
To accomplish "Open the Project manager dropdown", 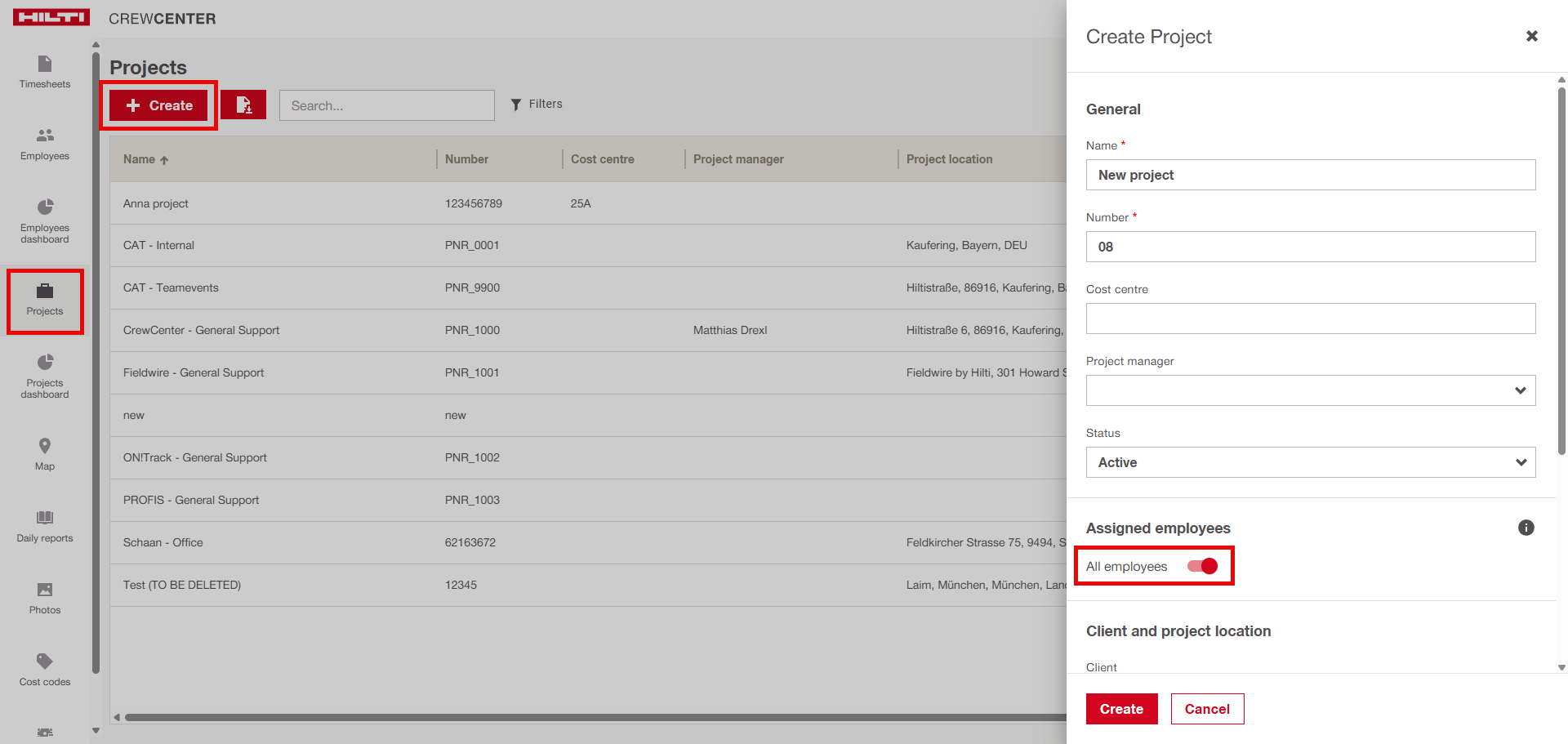I will tap(1311, 390).
